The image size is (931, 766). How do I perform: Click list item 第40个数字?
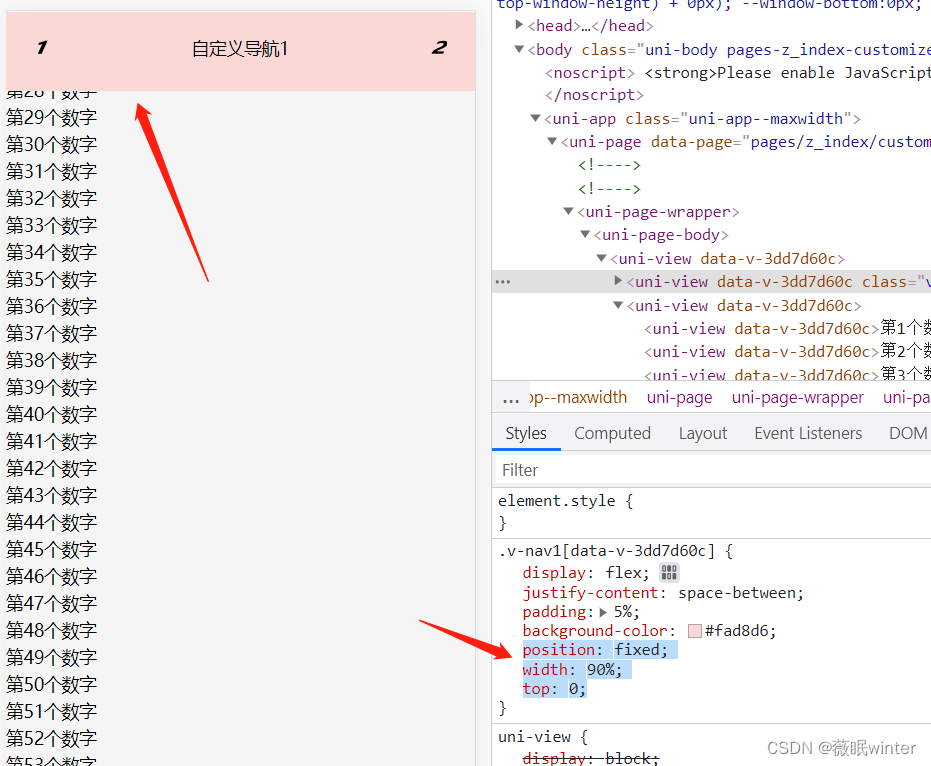[x=51, y=414]
